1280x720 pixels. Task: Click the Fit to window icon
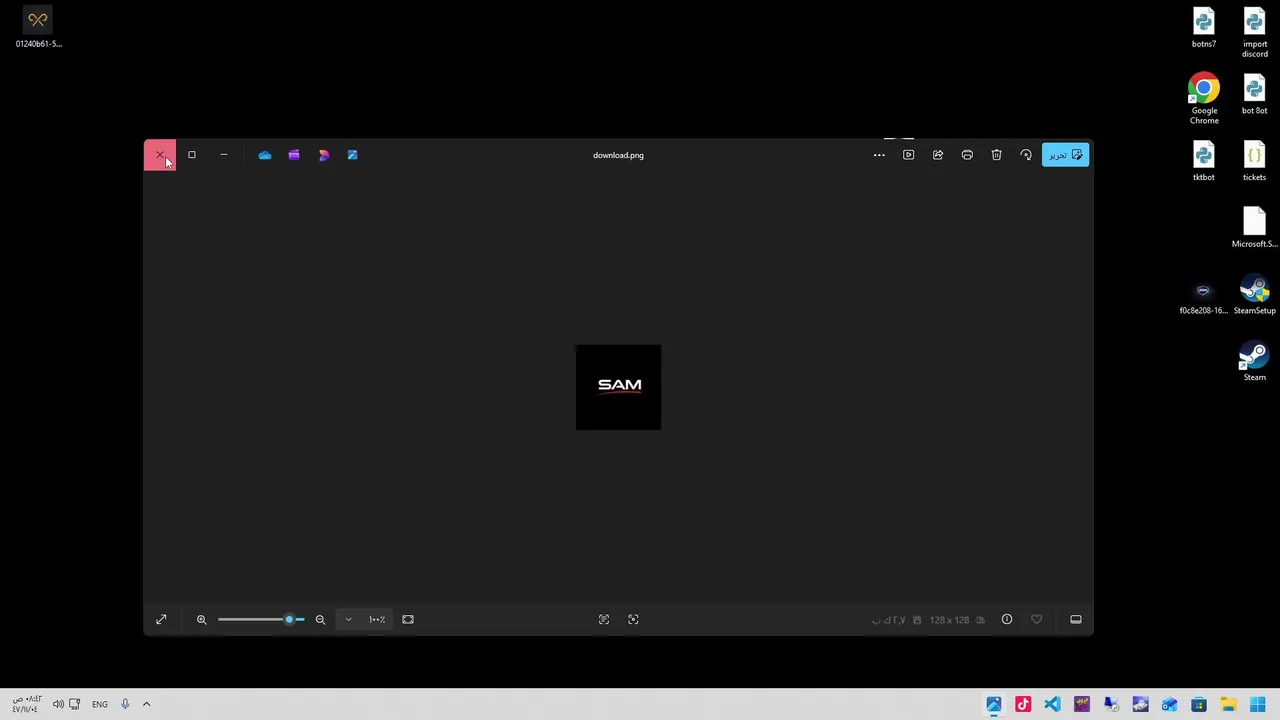pyautogui.click(x=408, y=620)
